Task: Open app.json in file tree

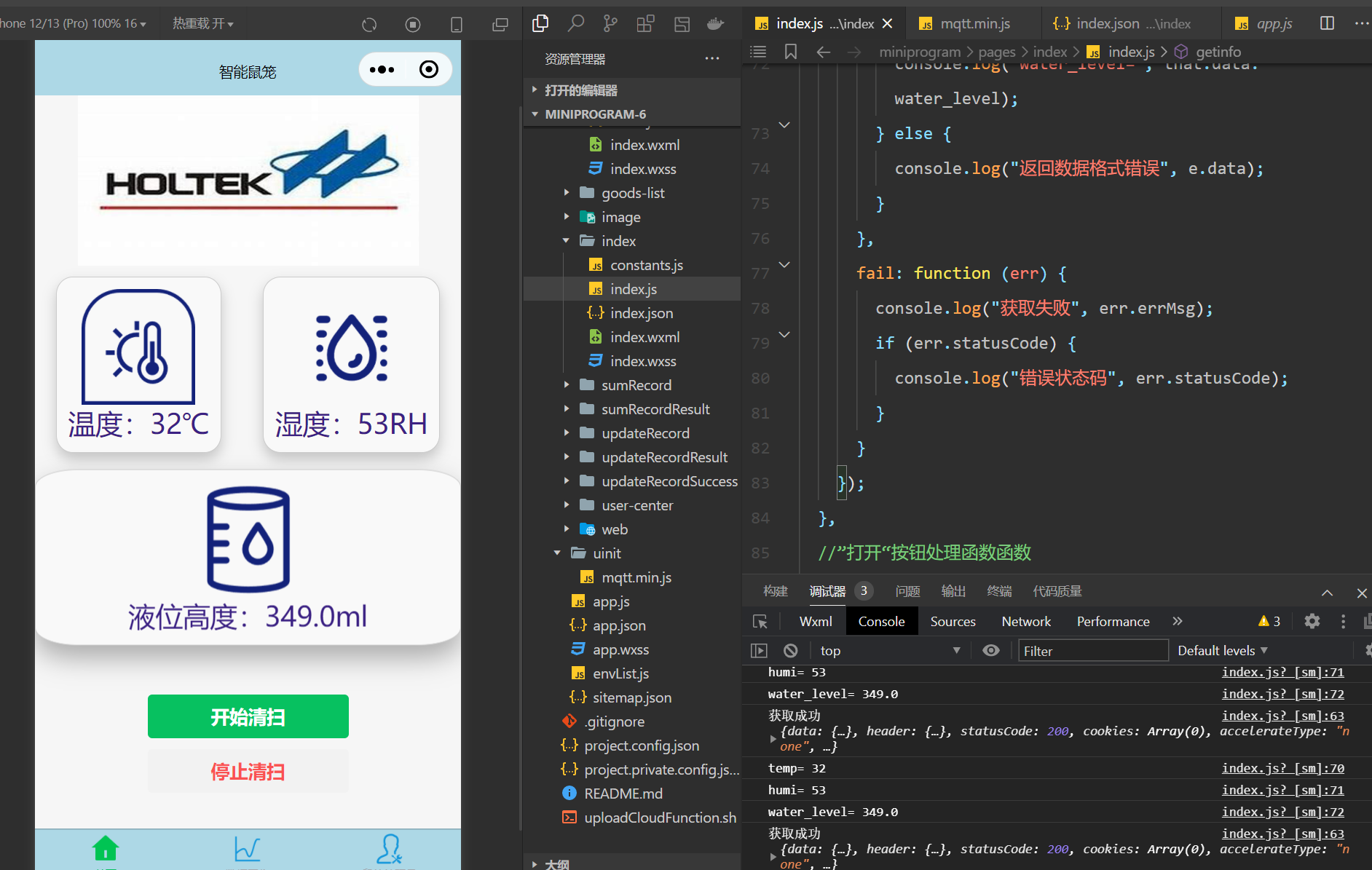Action: tap(619, 625)
